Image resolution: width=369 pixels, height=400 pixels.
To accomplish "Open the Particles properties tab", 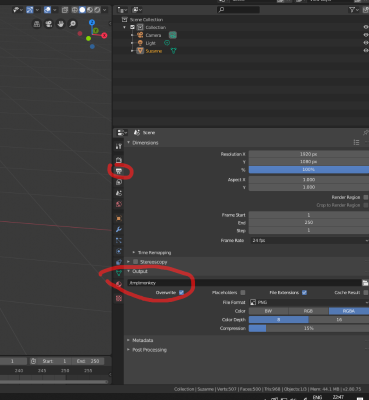I will [119, 240].
